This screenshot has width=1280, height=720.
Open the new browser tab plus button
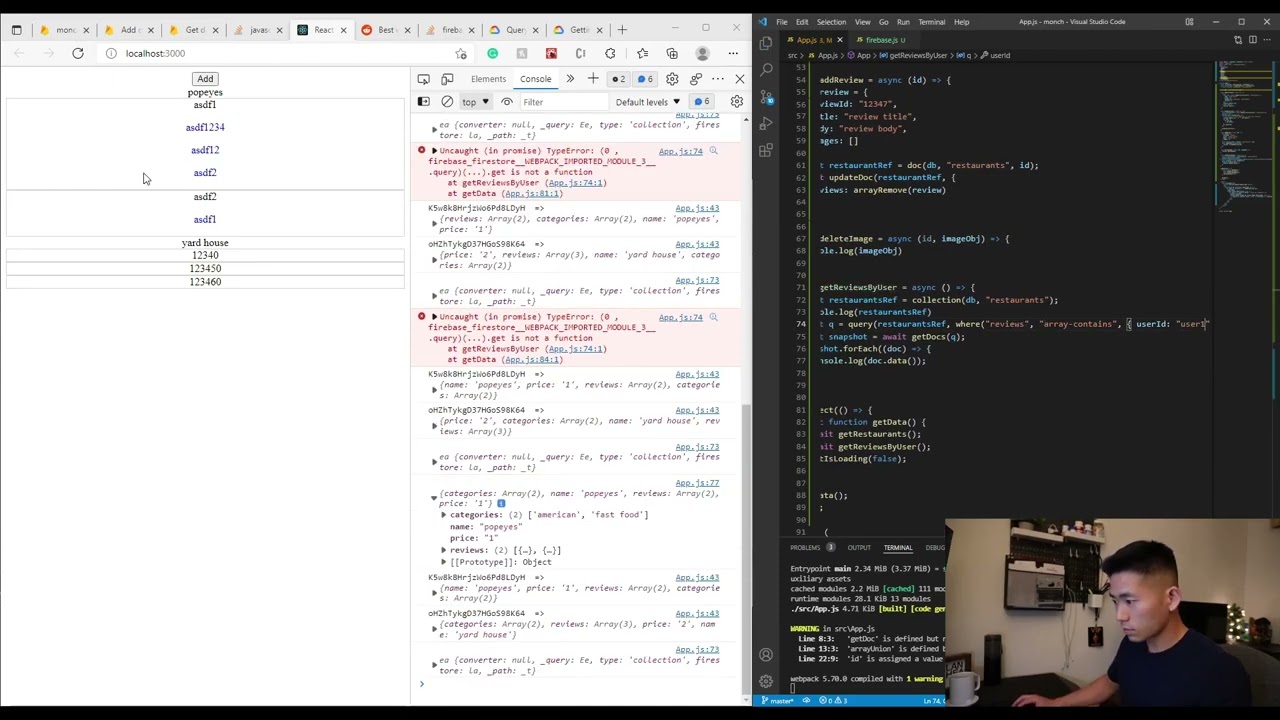coord(622,30)
